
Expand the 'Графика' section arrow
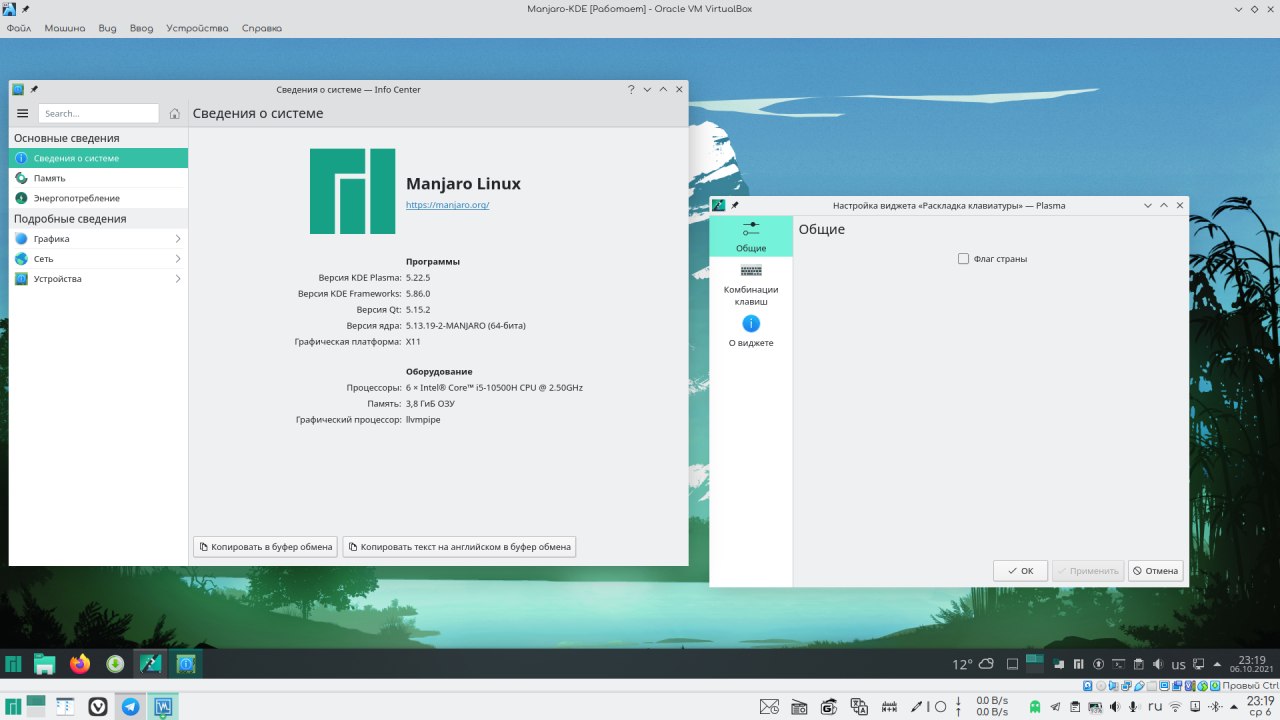click(x=178, y=239)
